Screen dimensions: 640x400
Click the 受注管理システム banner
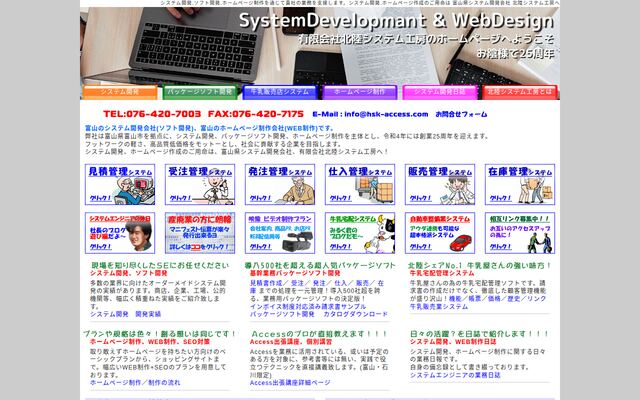tap(200, 184)
